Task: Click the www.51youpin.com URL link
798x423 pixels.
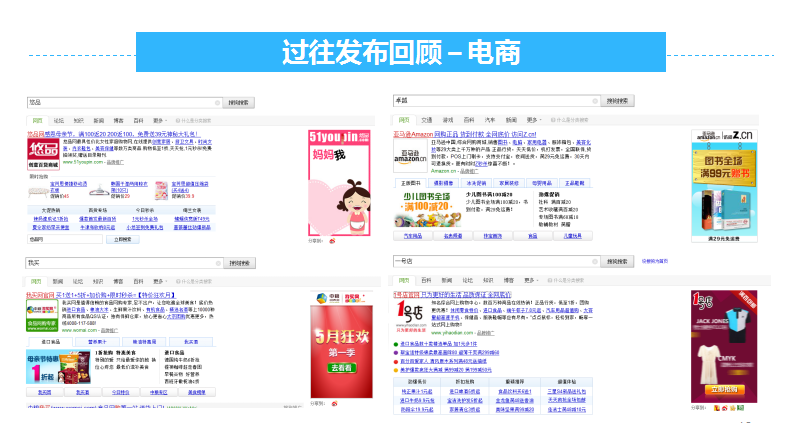Action: click(x=82, y=162)
